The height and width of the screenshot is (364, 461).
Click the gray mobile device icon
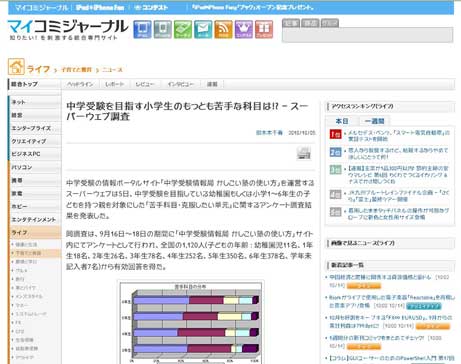tap(163, 29)
